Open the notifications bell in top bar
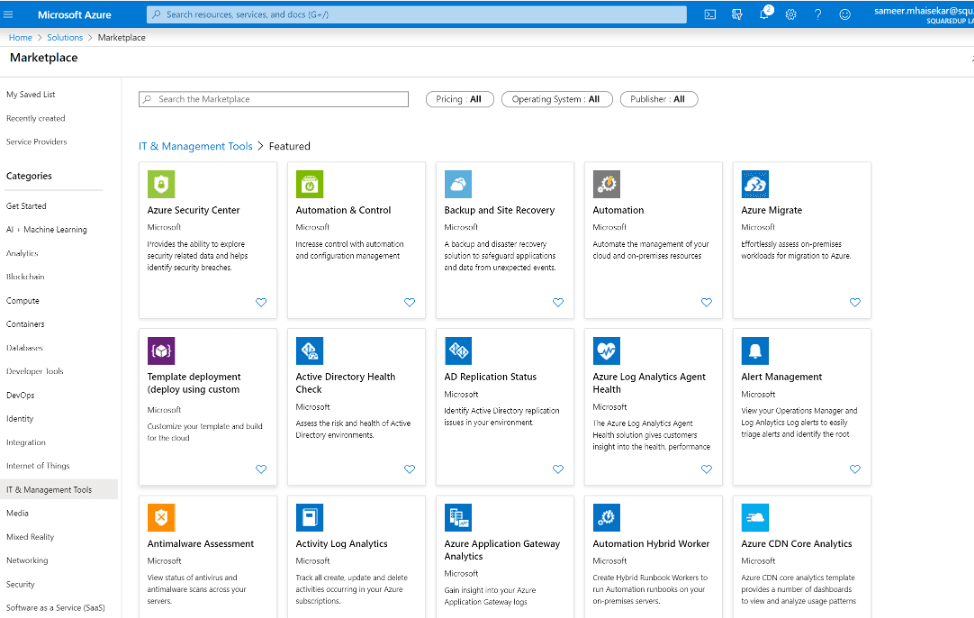Screen dimensions: 974x618 click(765, 14)
